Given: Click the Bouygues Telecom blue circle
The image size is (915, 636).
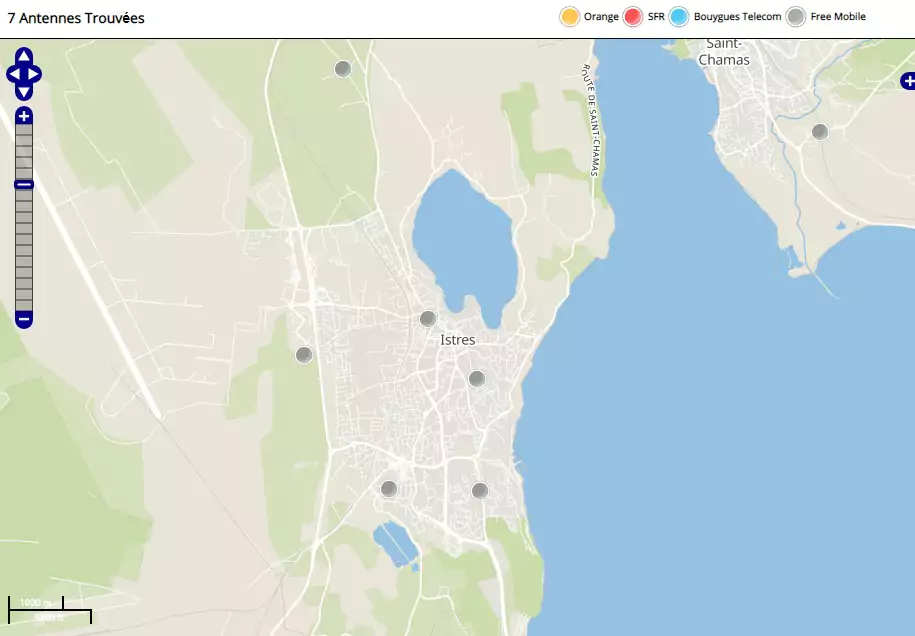Looking at the screenshot, I should click(679, 17).
